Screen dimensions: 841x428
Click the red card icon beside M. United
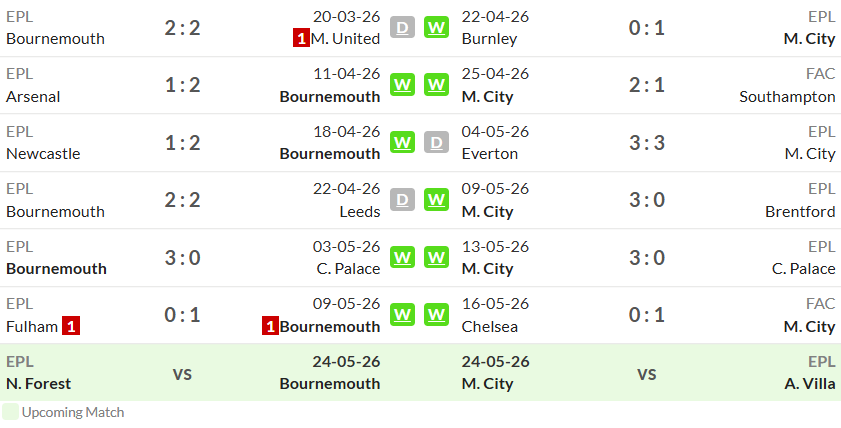(x=301, y=39)
